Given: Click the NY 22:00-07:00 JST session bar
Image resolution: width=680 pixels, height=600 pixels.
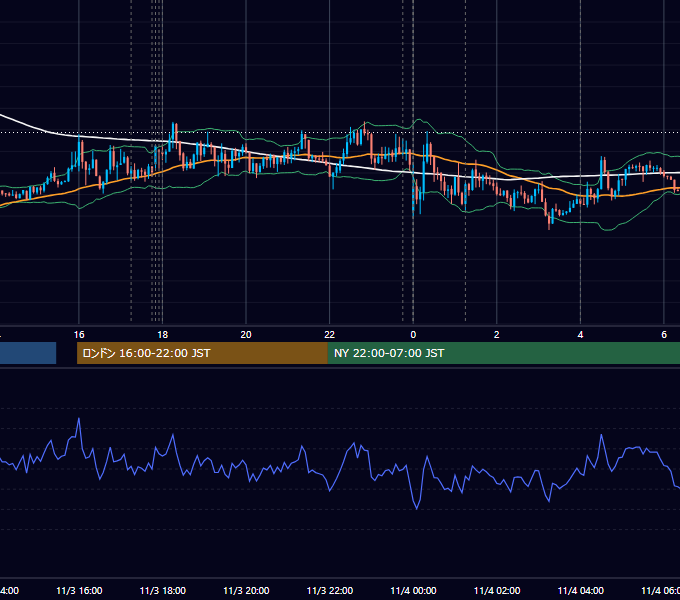Looking at the screenshot, I should (x=503, y=353).
